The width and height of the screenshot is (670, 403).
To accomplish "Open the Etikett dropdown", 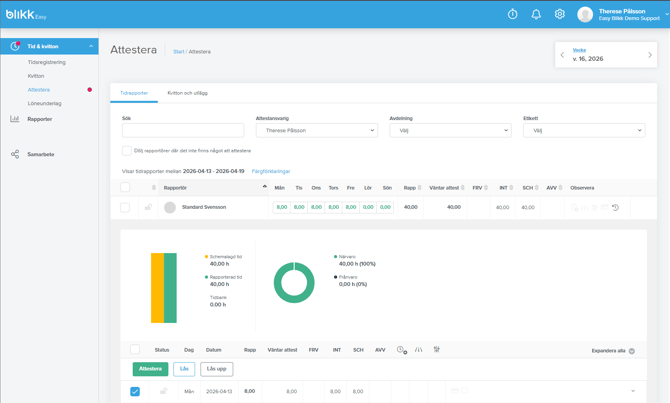I will (x=583, y=130).
